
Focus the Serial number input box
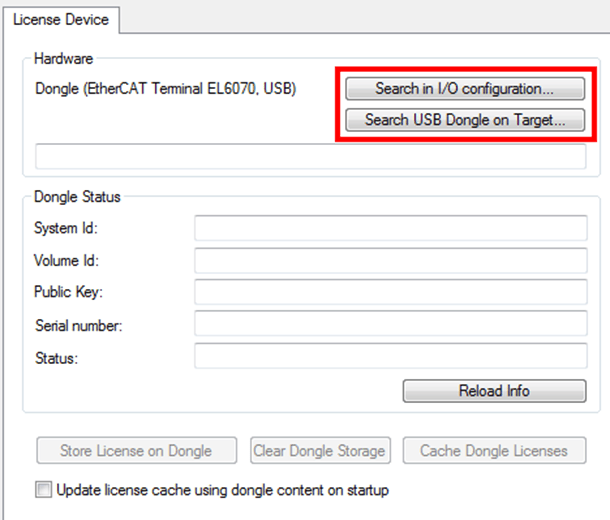click(390, 324)
